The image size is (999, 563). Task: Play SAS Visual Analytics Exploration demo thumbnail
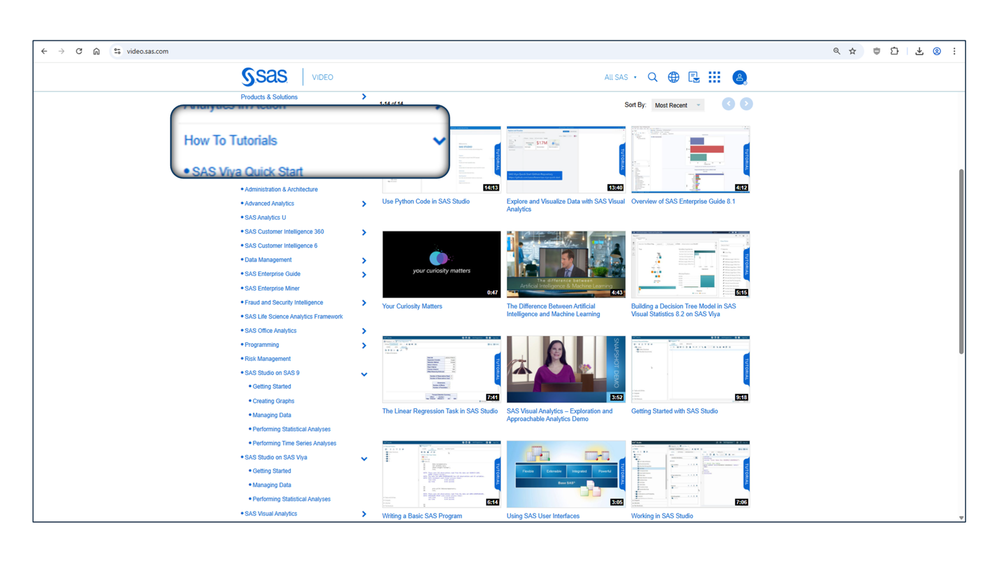coord(566,369)
